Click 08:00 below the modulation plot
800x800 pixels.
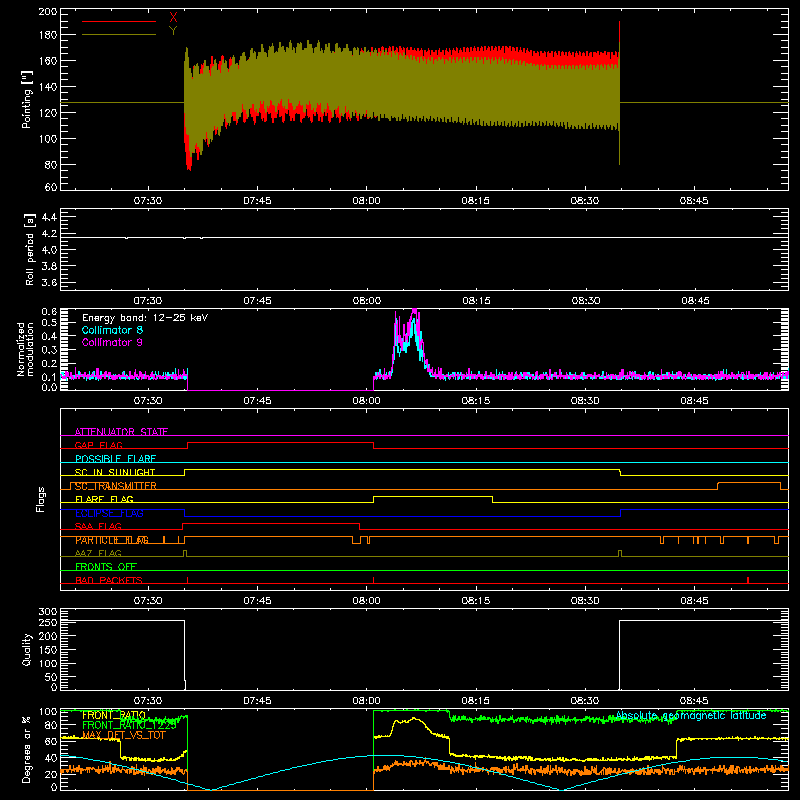tap(366, 401)
